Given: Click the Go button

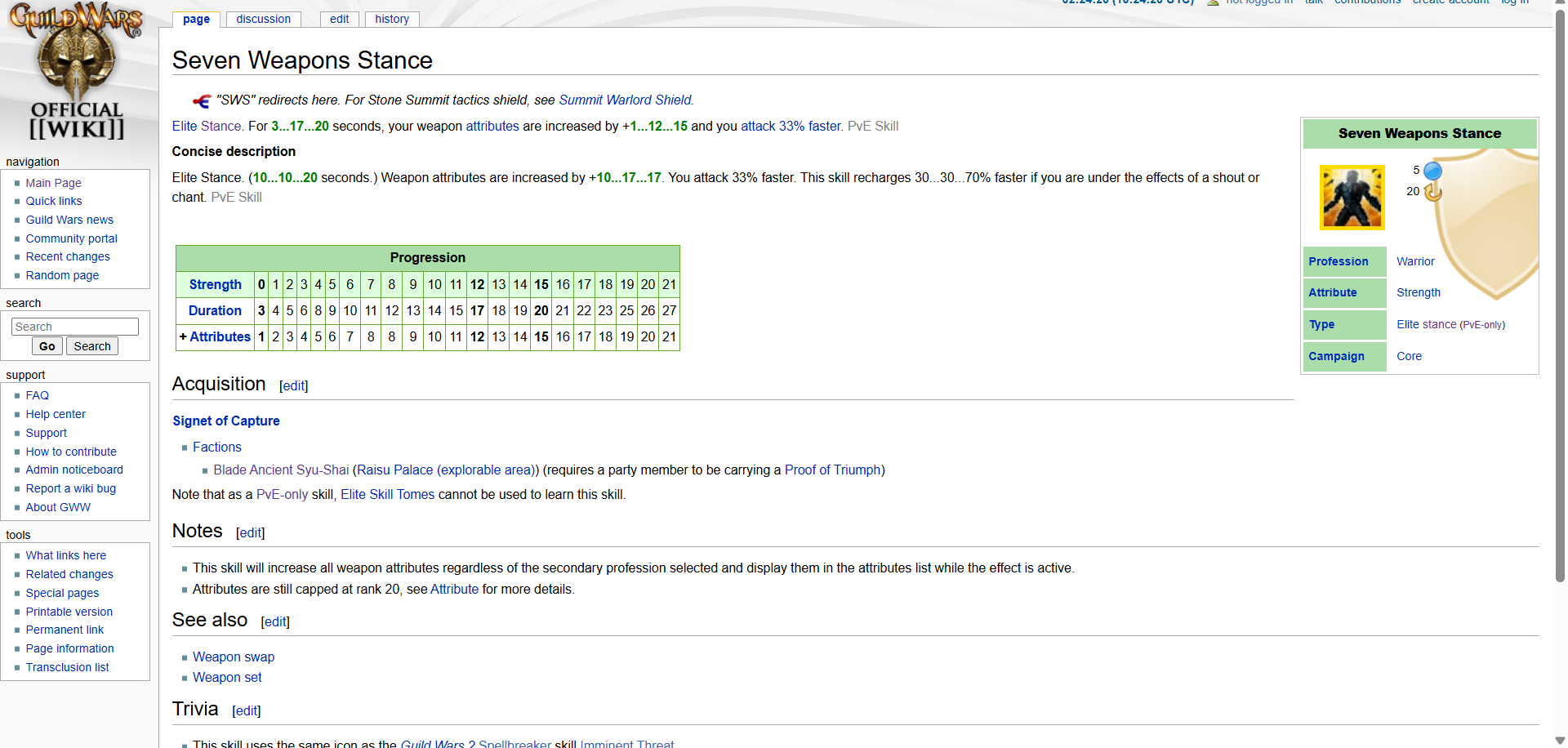Looking at the screenshot, I should pyautogui.click(x=47, y=346).
